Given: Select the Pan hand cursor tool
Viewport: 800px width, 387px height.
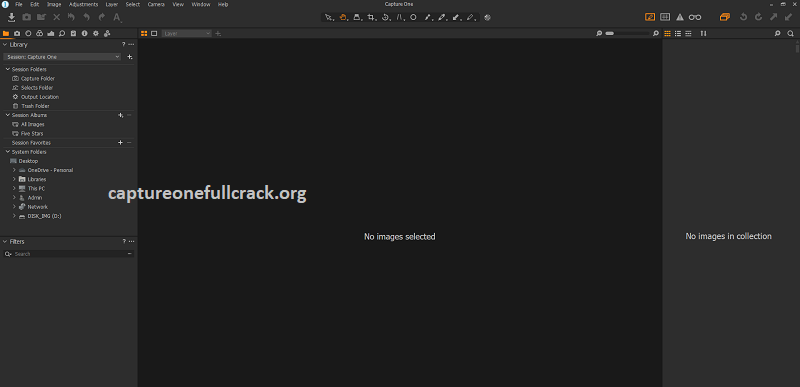Looking at the screenshot, I should click(343, 17).
